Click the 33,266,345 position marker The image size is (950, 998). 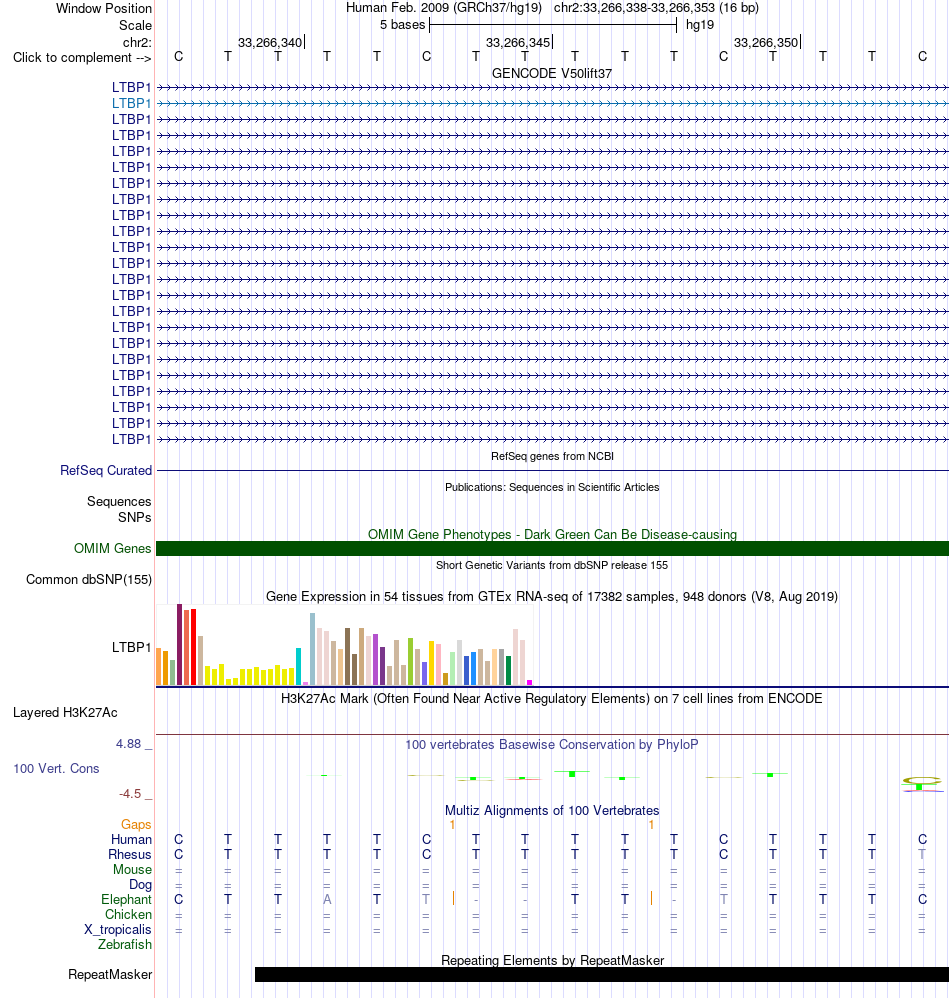coord(519,43)
